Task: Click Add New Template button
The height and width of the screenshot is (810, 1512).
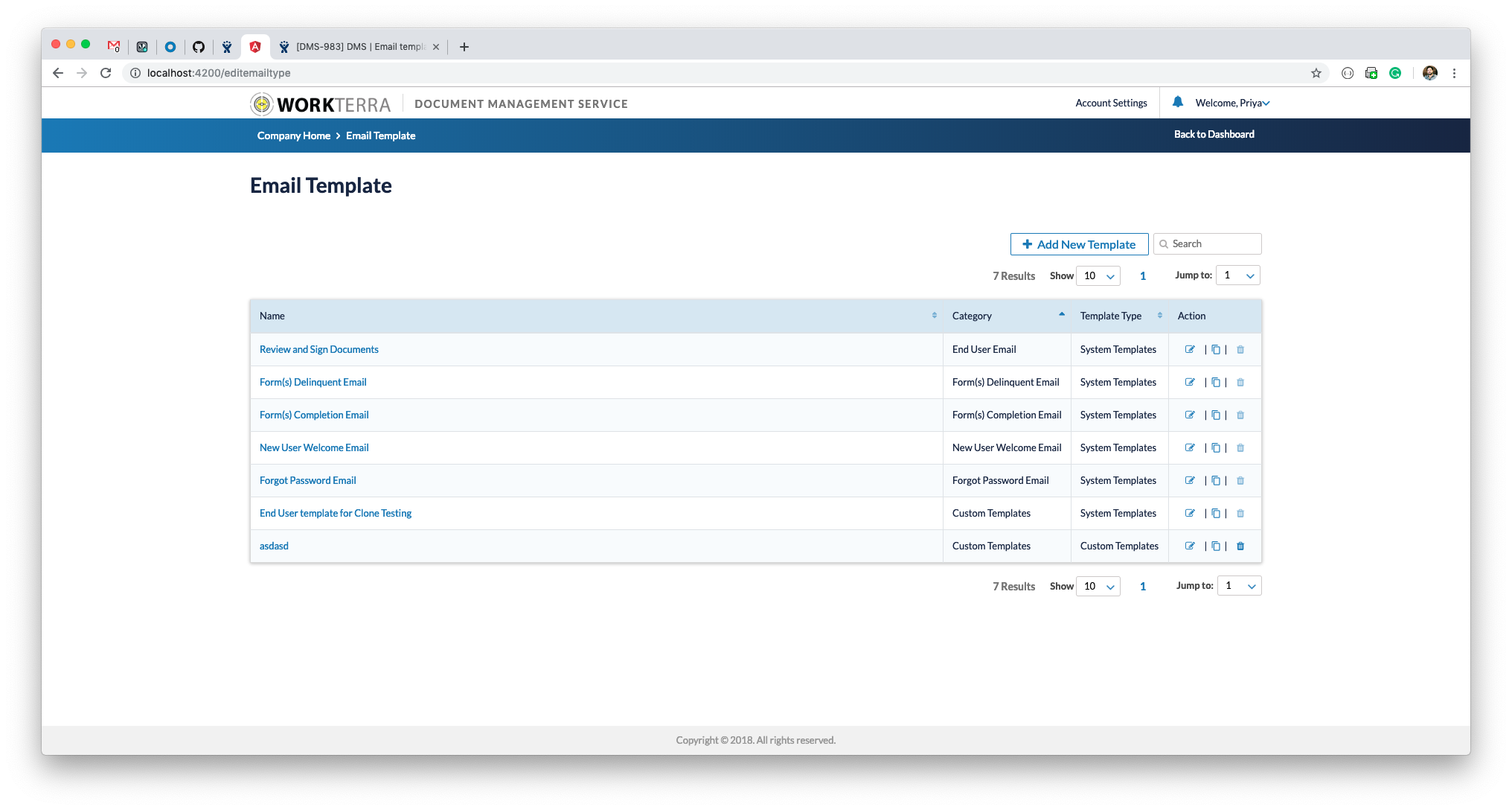Action: click(1079, 244)
